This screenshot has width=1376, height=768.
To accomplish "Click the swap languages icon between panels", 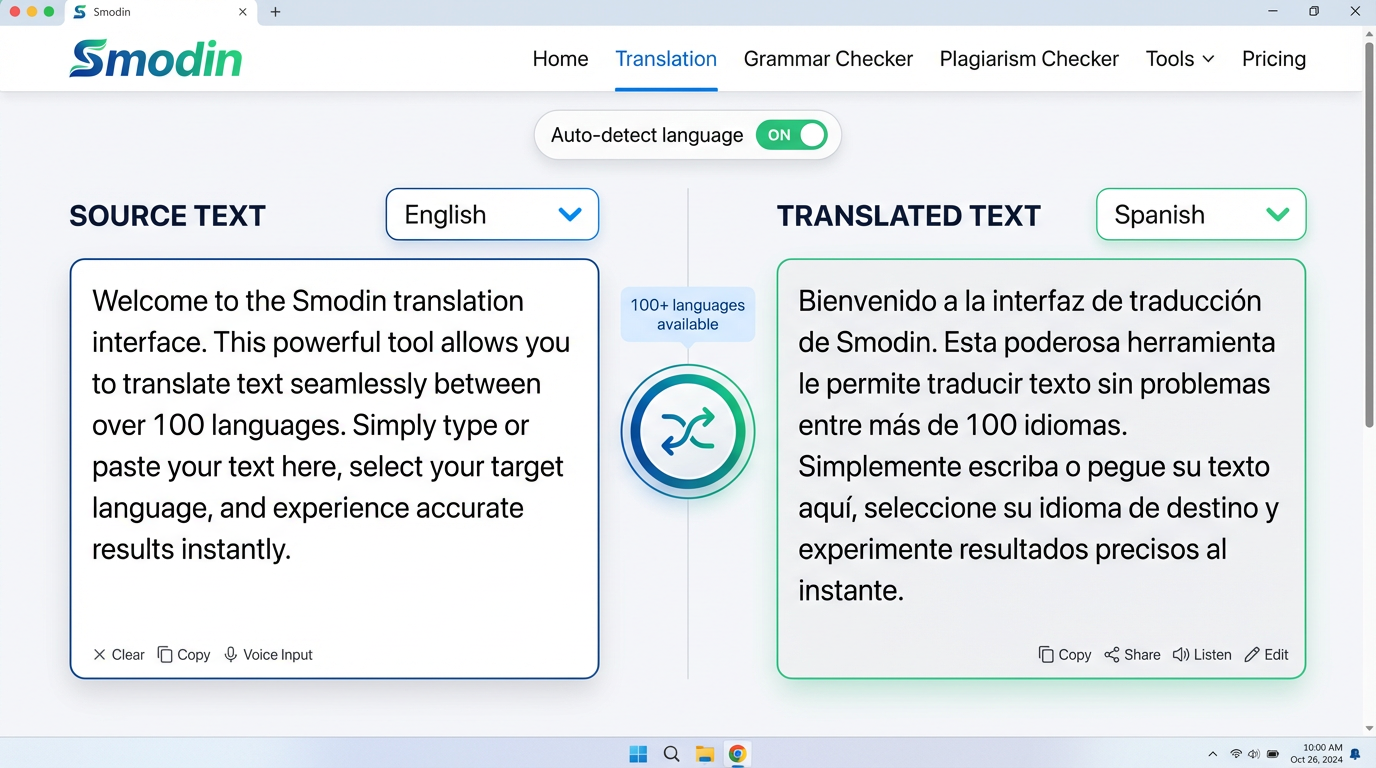I will click(x=687, y=430).
